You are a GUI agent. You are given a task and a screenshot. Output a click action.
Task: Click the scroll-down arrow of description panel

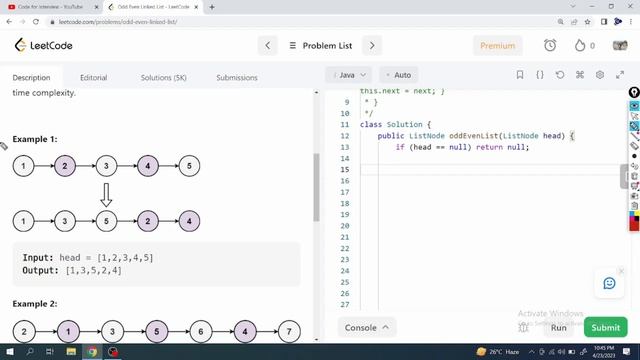tap(316, 339)
